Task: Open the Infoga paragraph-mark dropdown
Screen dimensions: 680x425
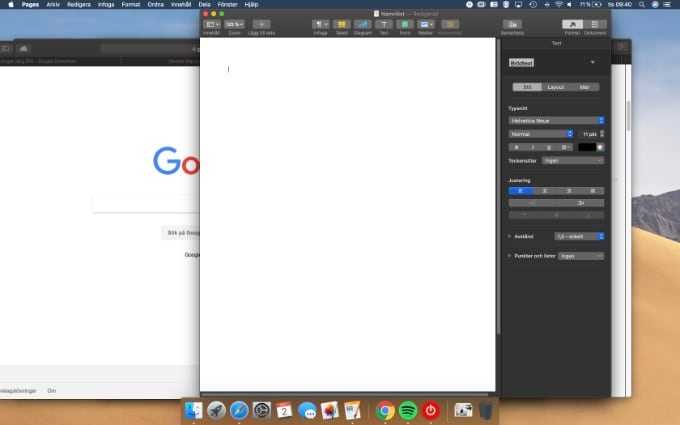Action: (x=320, y=24)
